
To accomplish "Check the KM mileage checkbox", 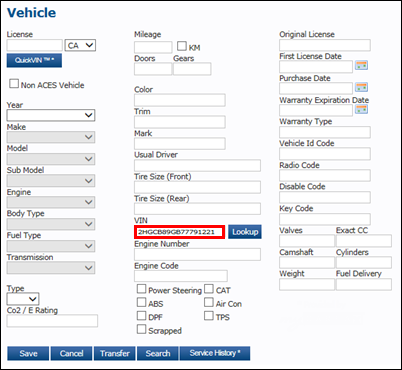I will point(182,46).
